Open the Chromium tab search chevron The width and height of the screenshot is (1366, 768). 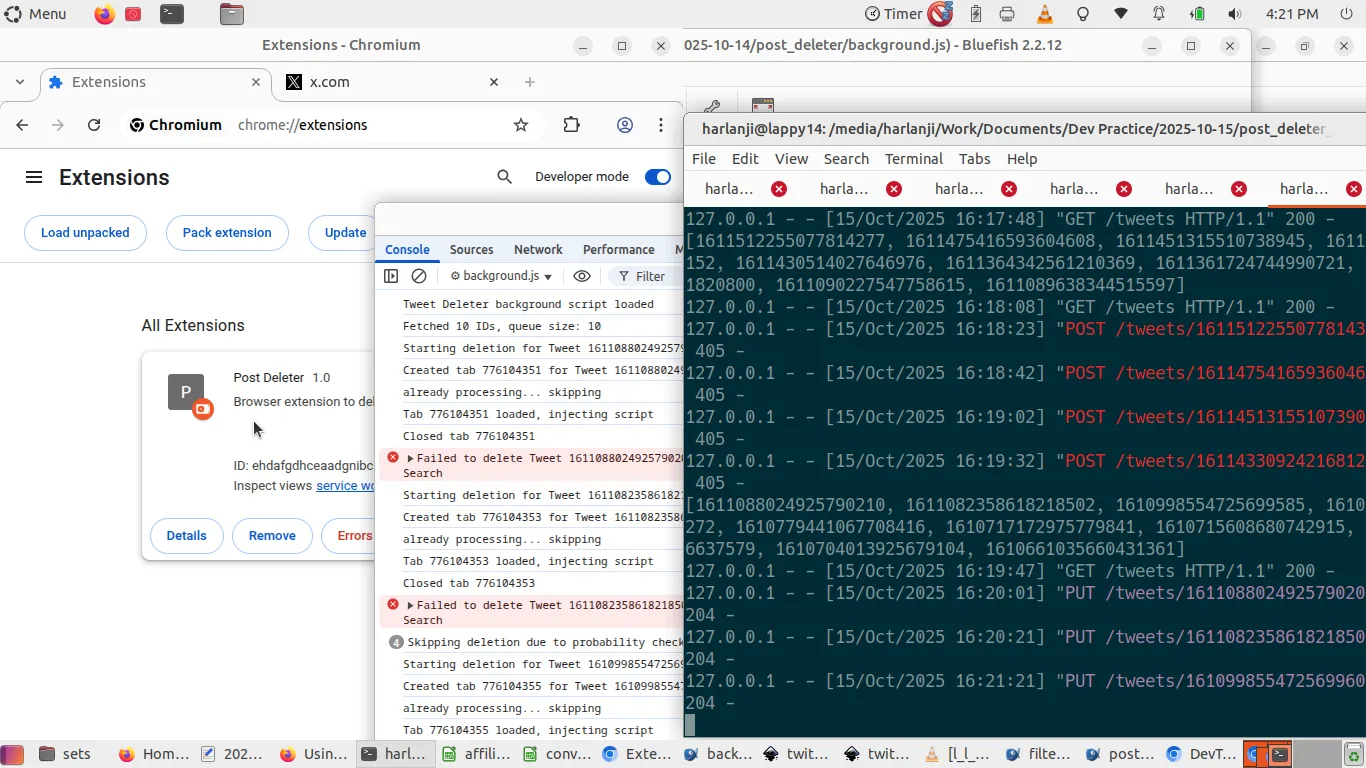click(20, 82)
